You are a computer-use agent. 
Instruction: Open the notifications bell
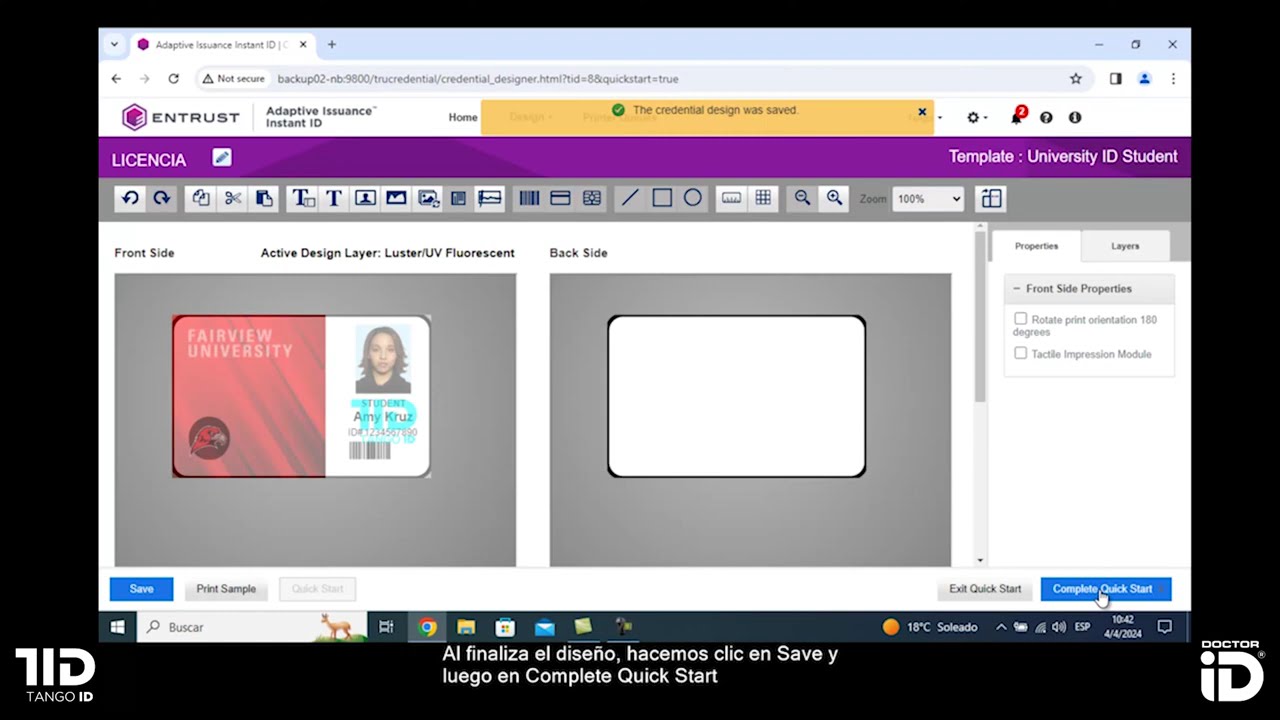[1017, 117]
